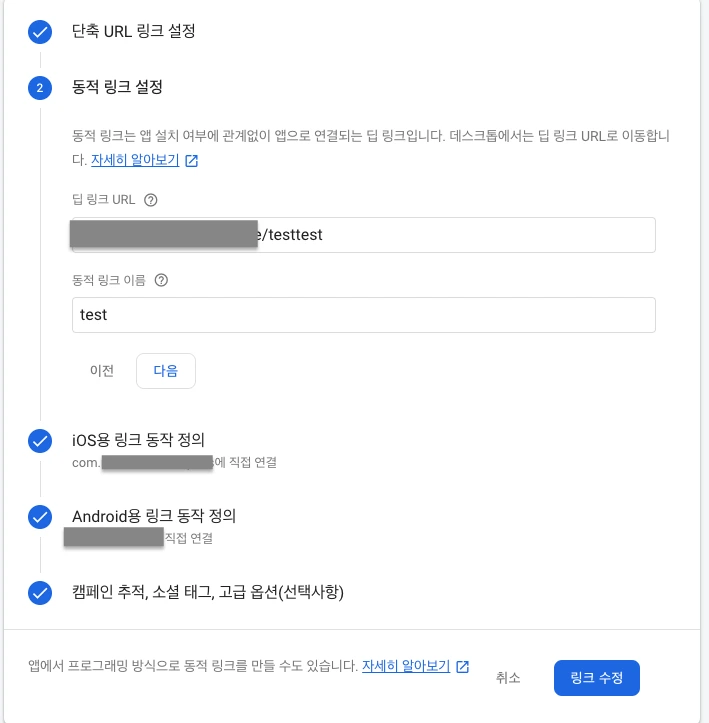
Task: Click the 동적 링크 이름 field containing test
Action: click(x=363, y=314)
